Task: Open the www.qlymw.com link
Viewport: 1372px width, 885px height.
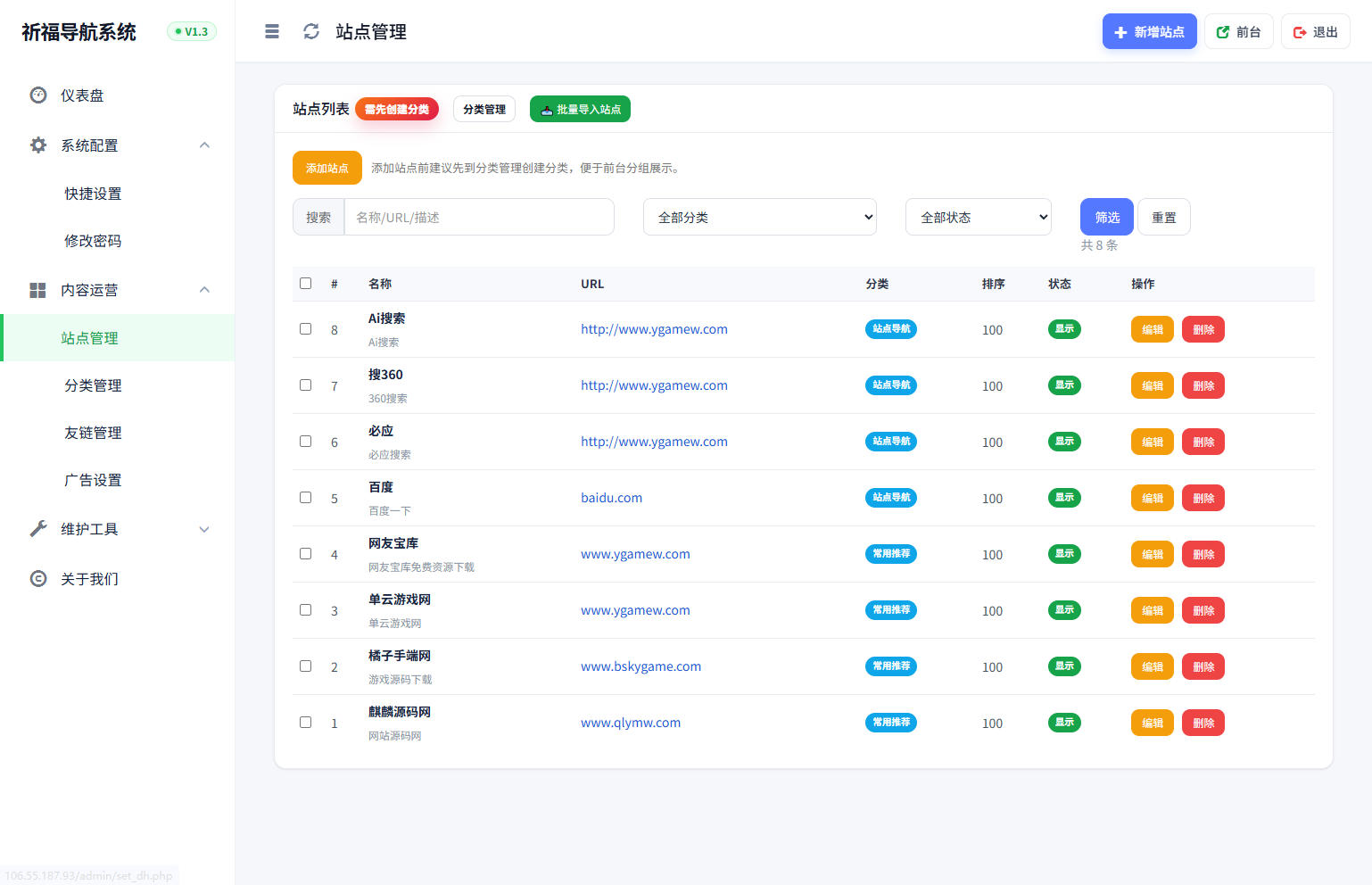Action: [x=631, y=723]
